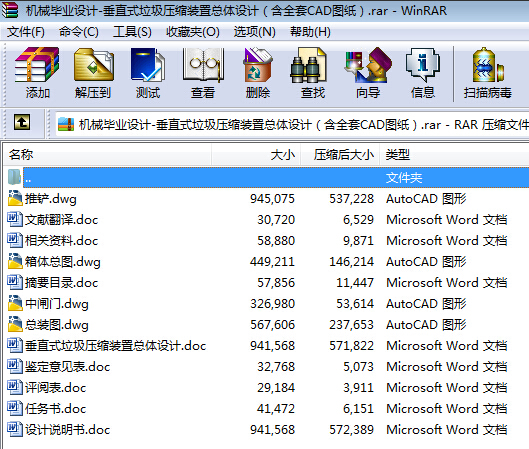
Task: Click the AutoCAD icon of 中闸门.dwg
Action: [15, 303]
